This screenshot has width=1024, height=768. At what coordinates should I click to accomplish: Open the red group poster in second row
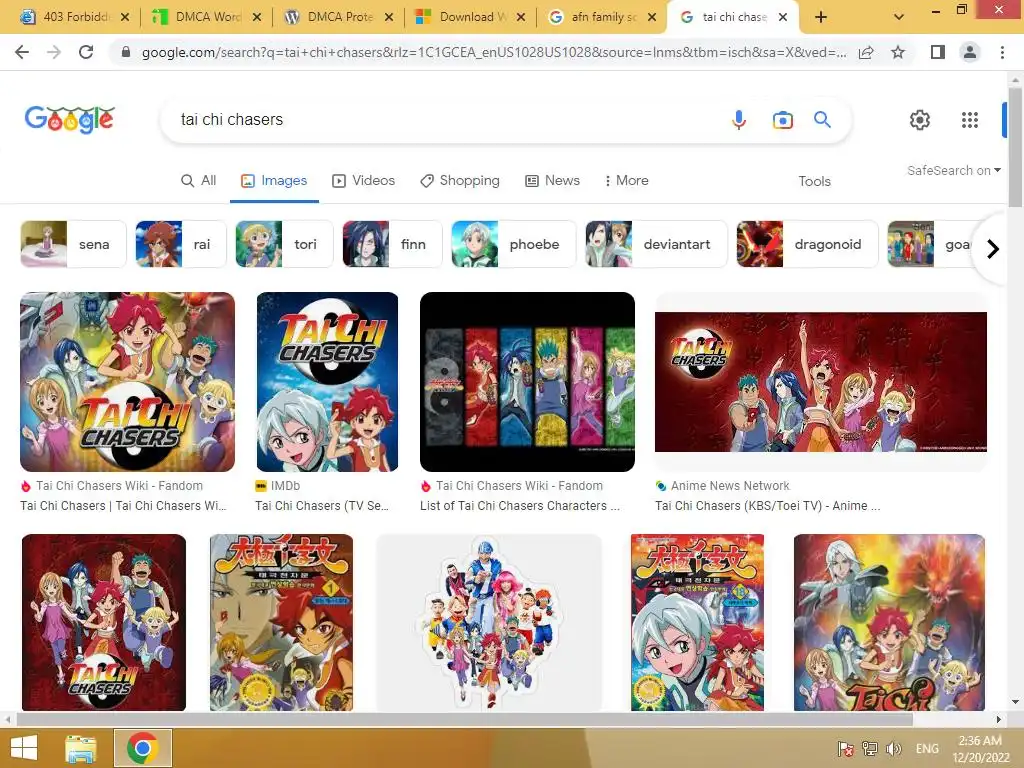pos(104,622)
